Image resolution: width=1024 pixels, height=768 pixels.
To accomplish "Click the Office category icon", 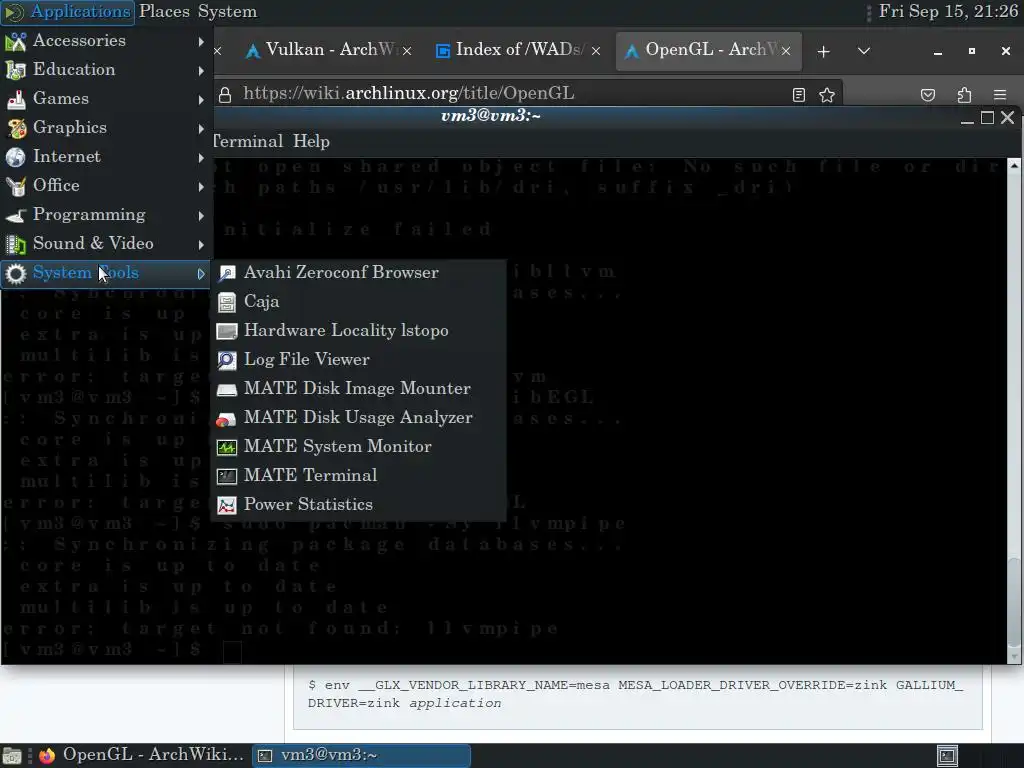I will pyautogui.click(x=16, y=186).
